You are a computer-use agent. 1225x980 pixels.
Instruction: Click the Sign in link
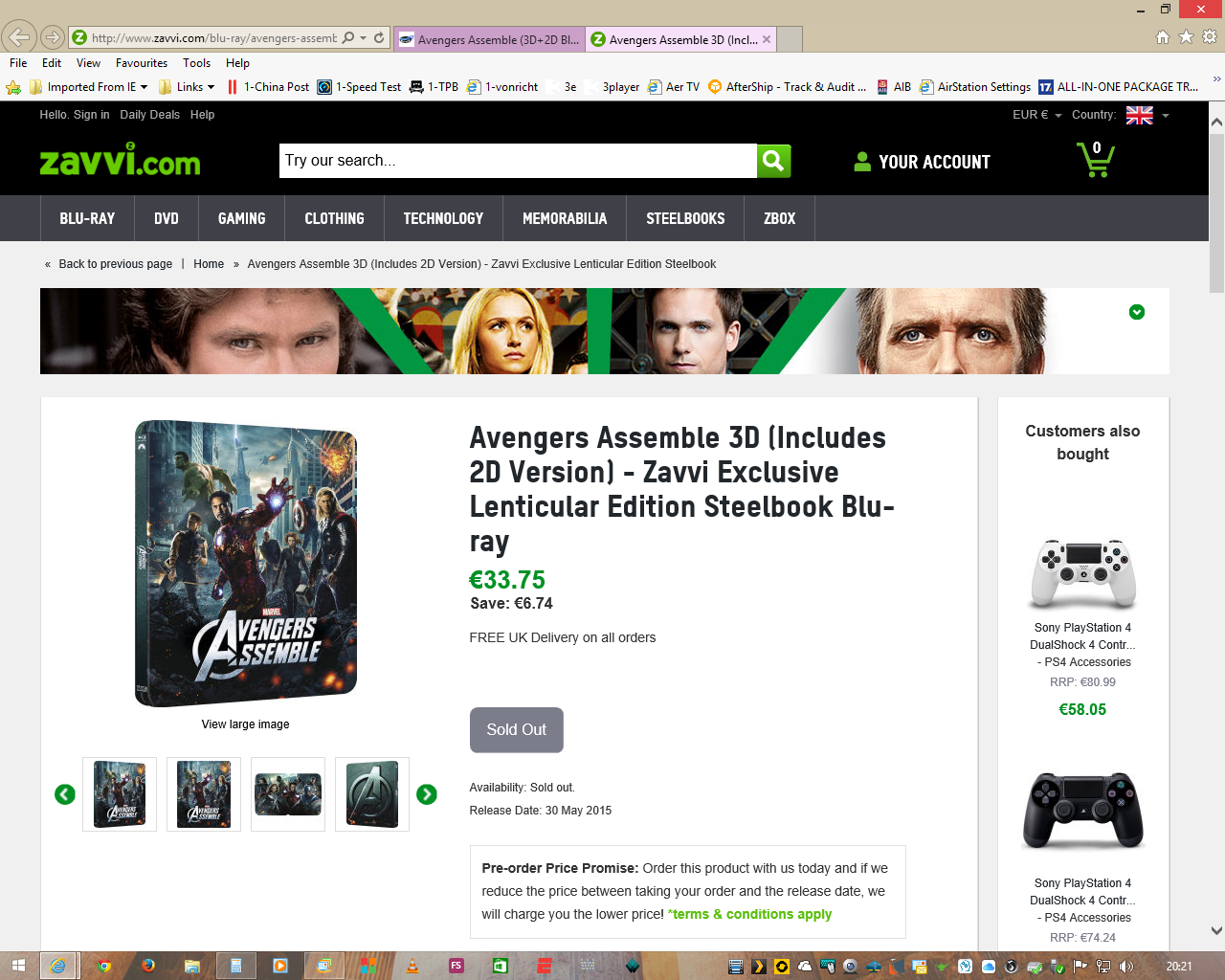pos(91,115)
